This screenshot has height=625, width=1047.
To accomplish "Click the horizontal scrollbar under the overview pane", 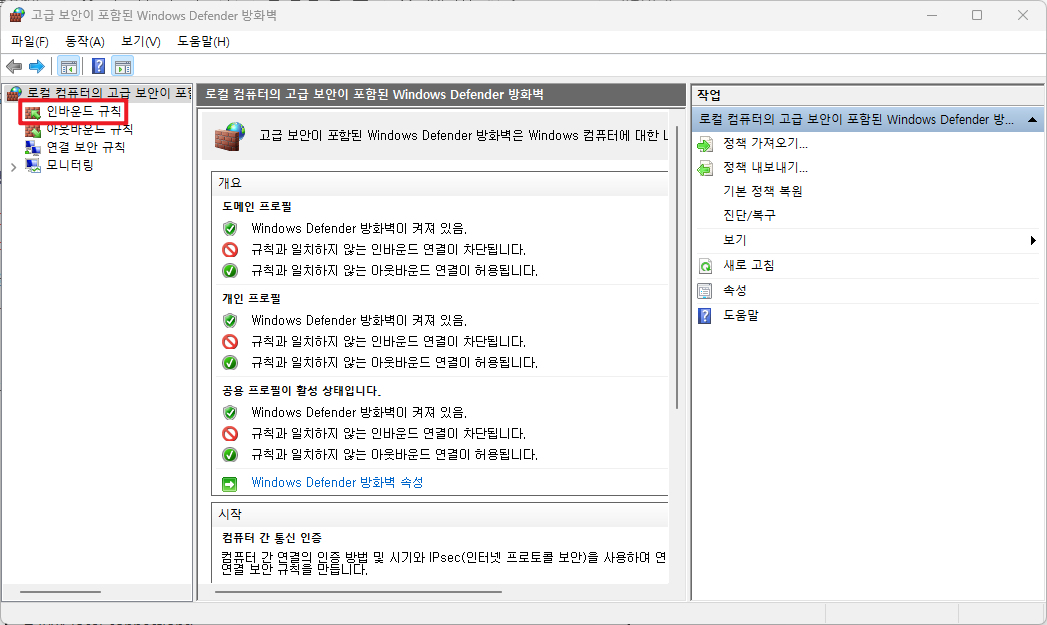I will tap(358, 592).
